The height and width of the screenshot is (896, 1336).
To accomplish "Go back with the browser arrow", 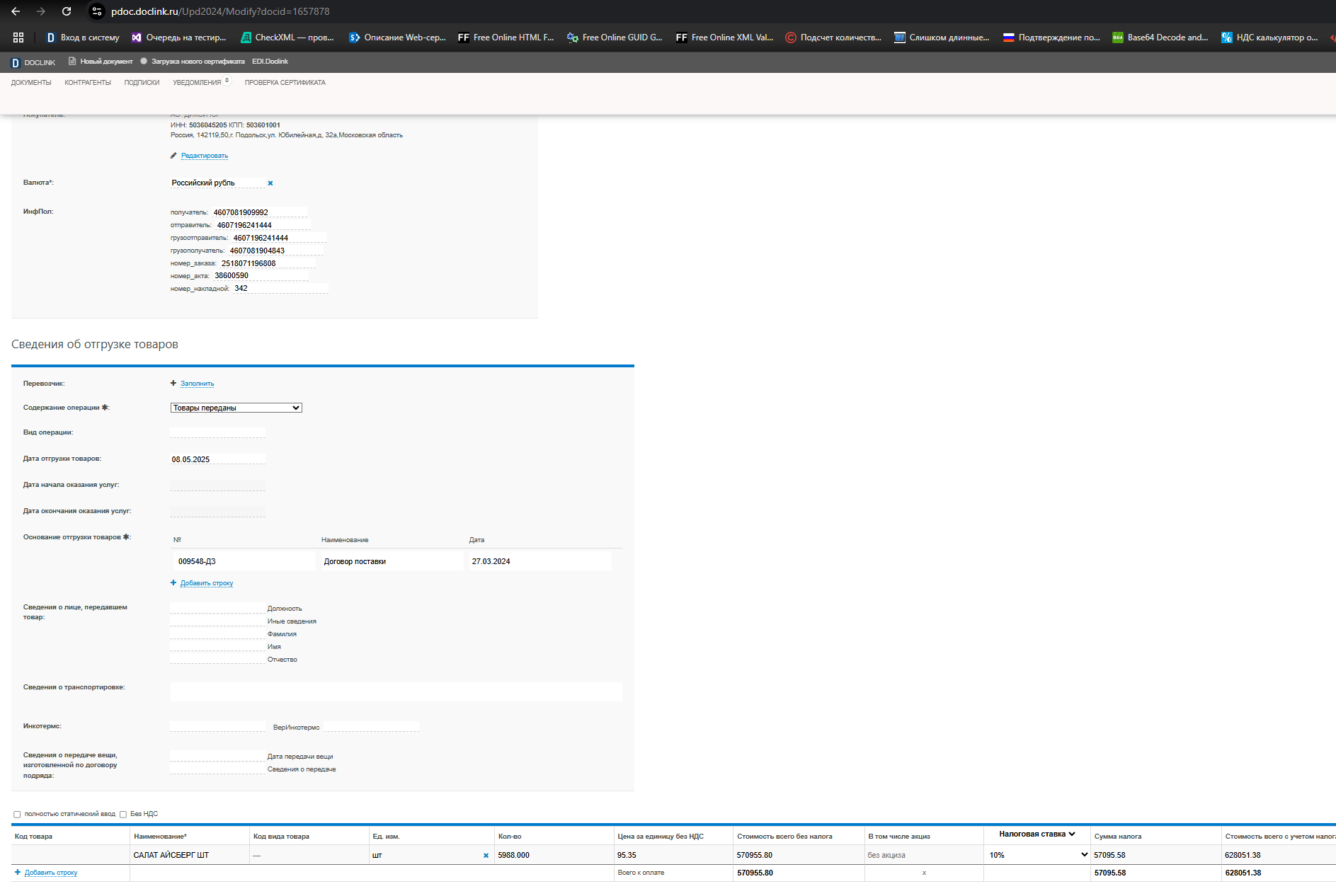I will click(x=16, y=11).
